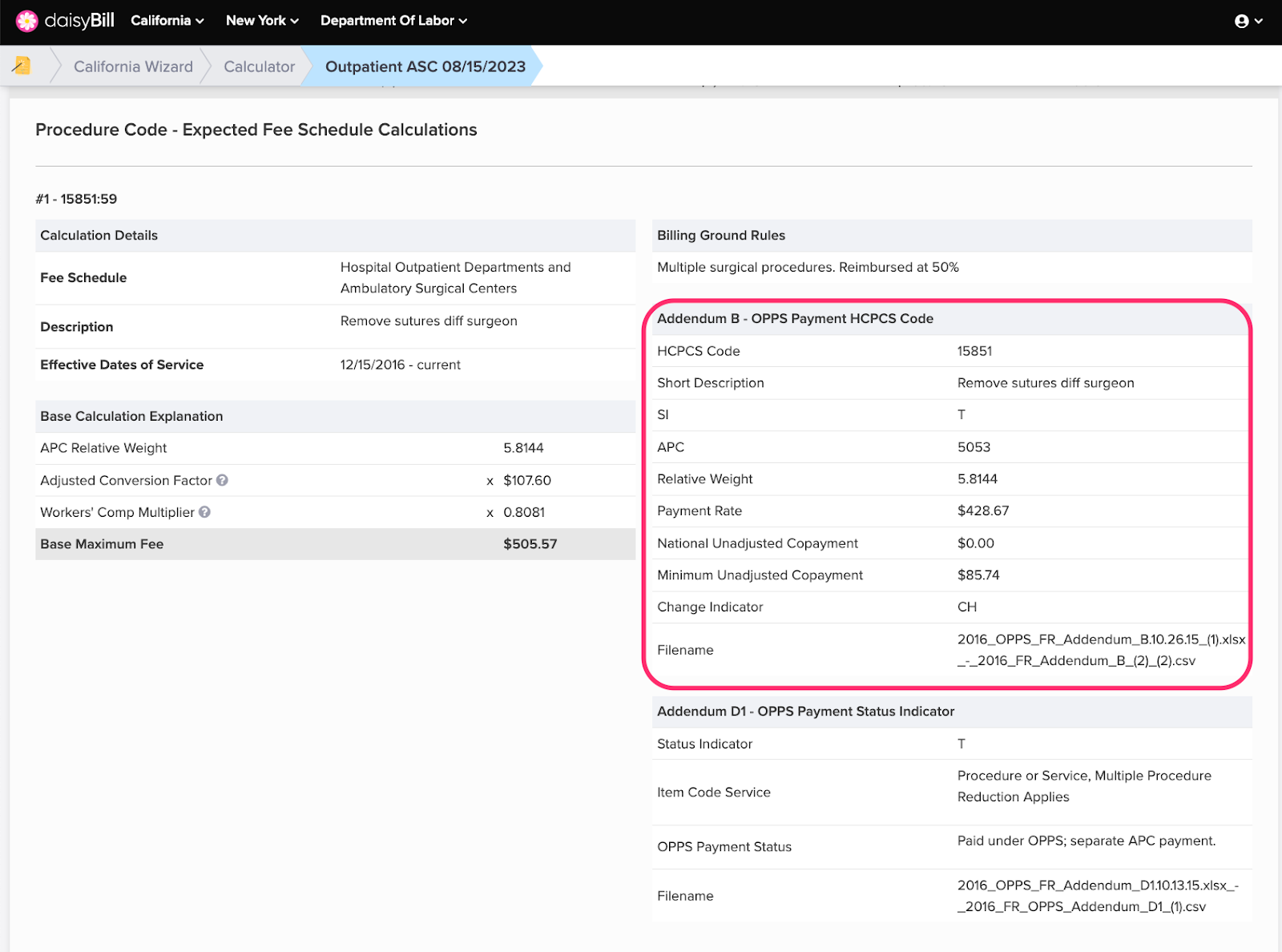Click the breadcrumb home pencil icon
This screenshot has width=1282, height=952.
(x=22, y=66)
